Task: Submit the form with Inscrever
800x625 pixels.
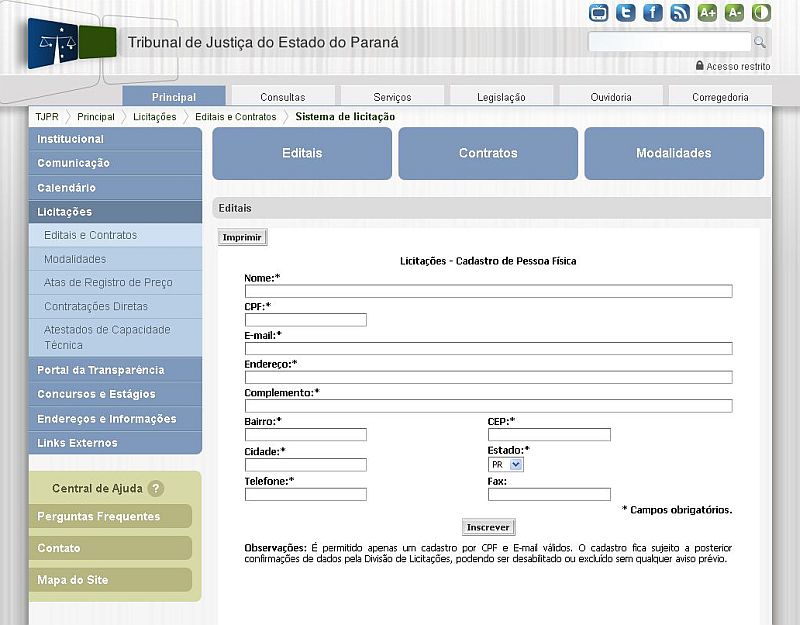Action: (x=487, y=526)
